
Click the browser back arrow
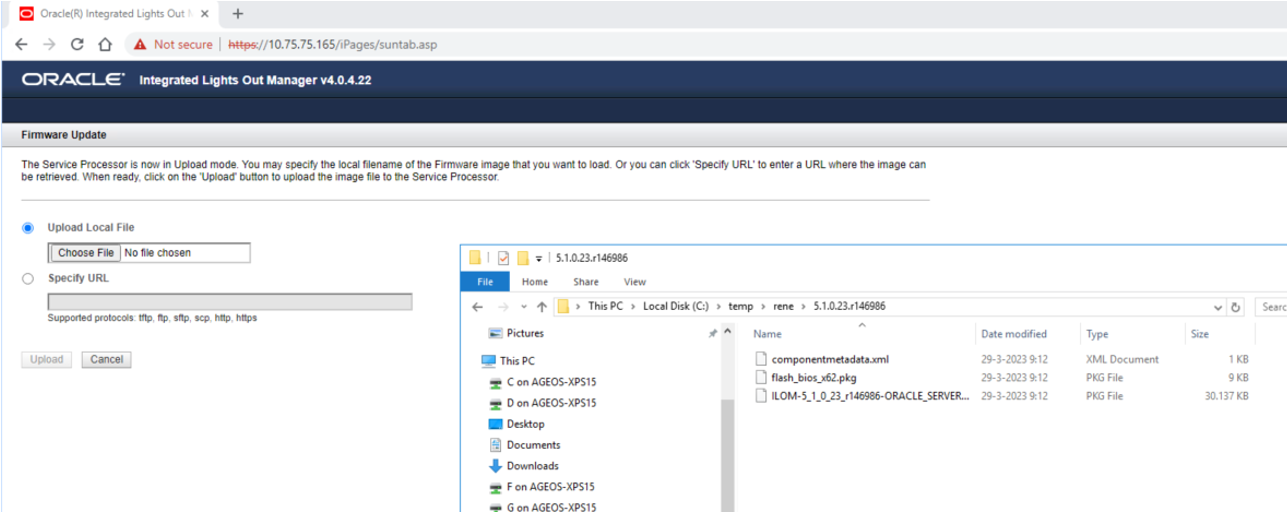tap(21, 44)
